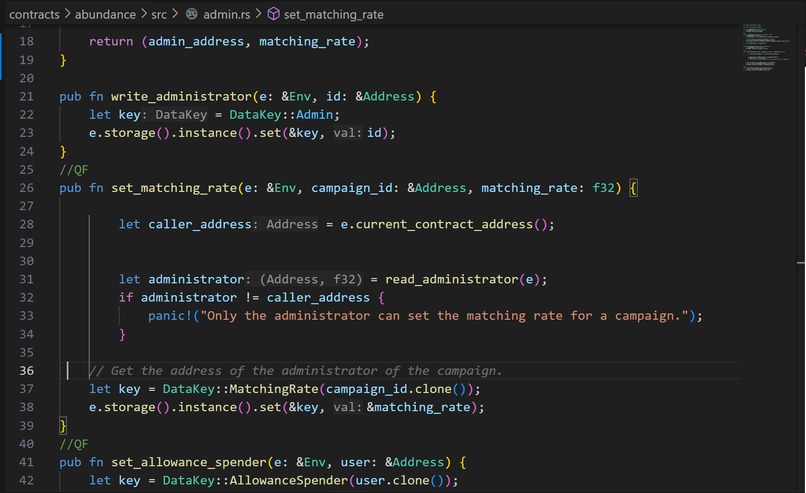Viewport: 806px width, 493px height.
Task: Click 'read_administrator' call on line 31
Action: pos(452,279)
